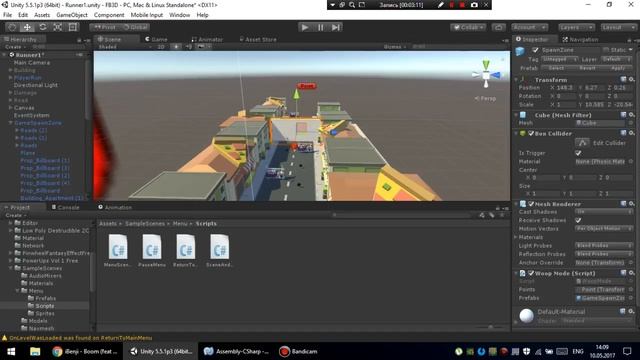
Task: Switch to the Animator tab
Action: (207, 39)
